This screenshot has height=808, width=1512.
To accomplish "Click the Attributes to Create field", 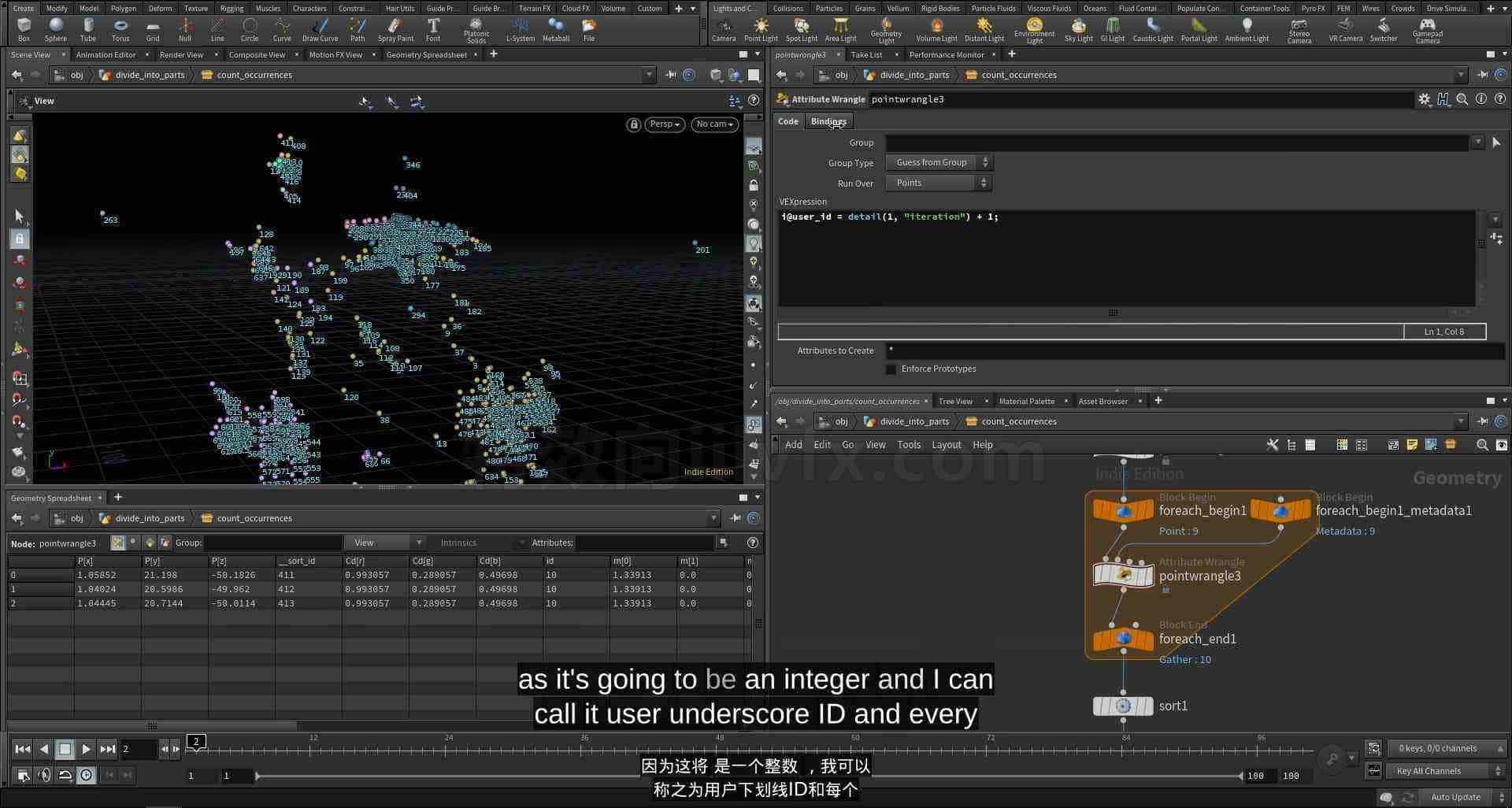I will pyautogui.click(x=1195, y=350).
